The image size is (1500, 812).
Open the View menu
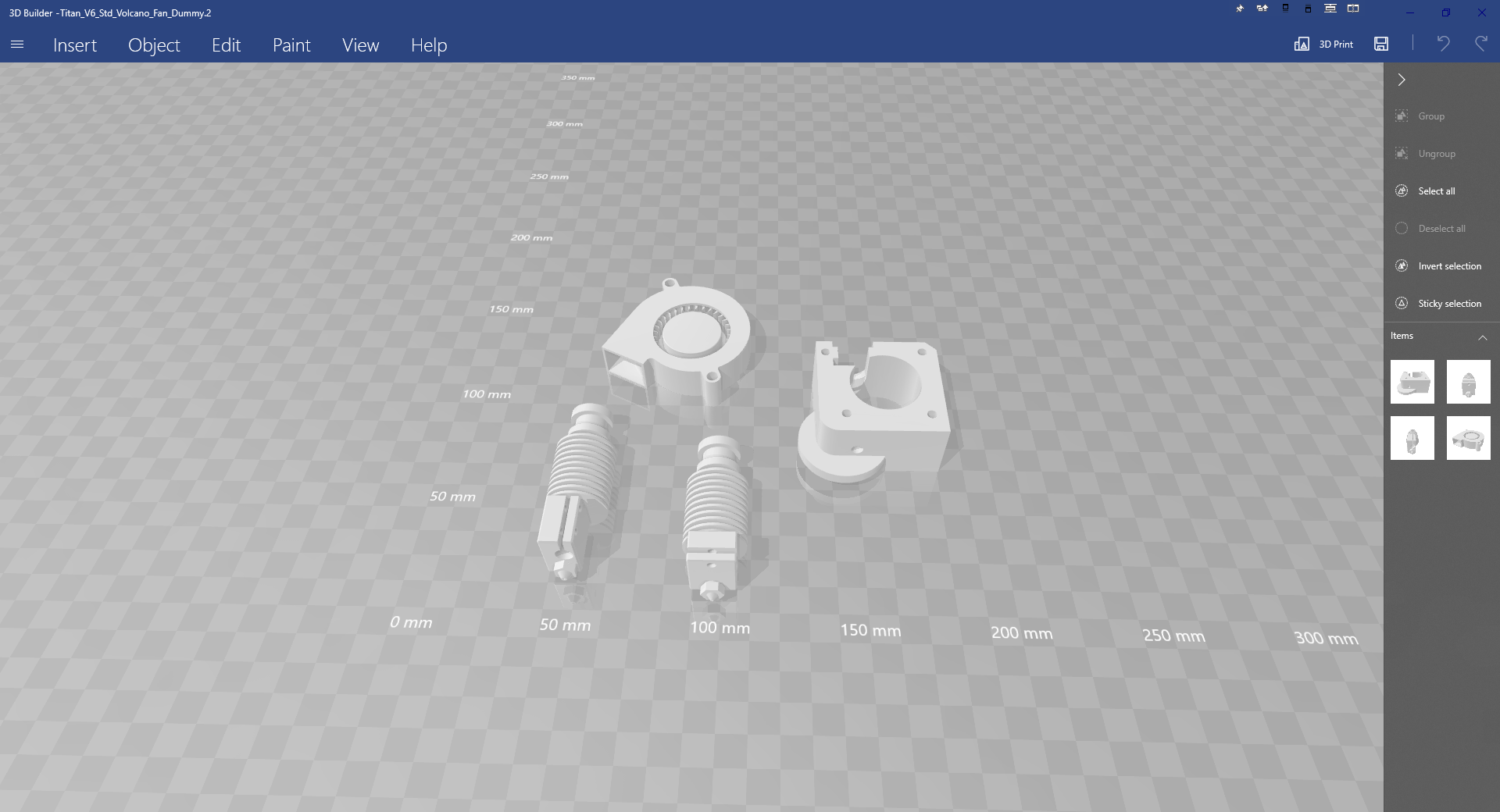coord(360,45)
